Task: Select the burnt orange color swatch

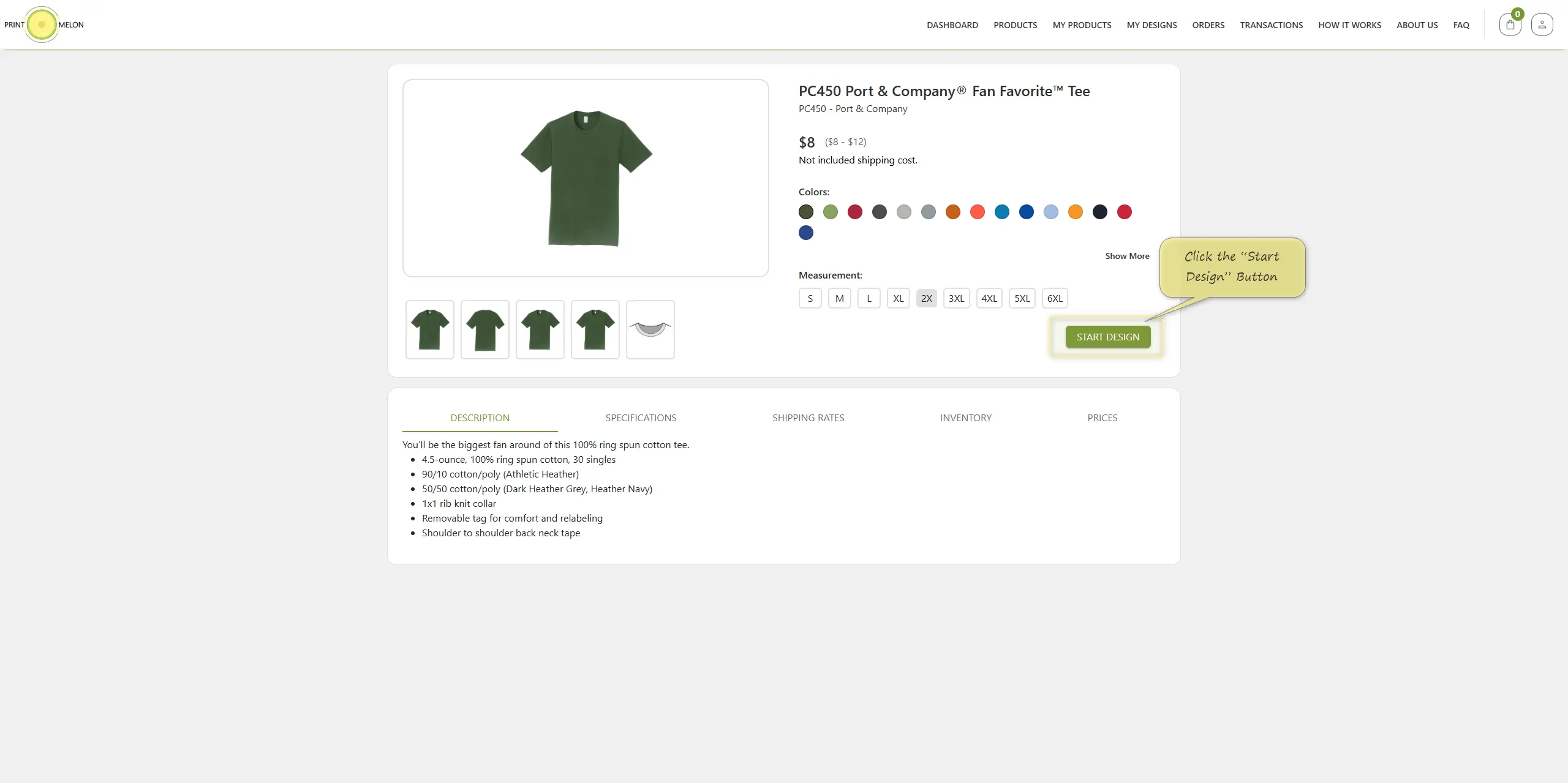Action: 952,212
